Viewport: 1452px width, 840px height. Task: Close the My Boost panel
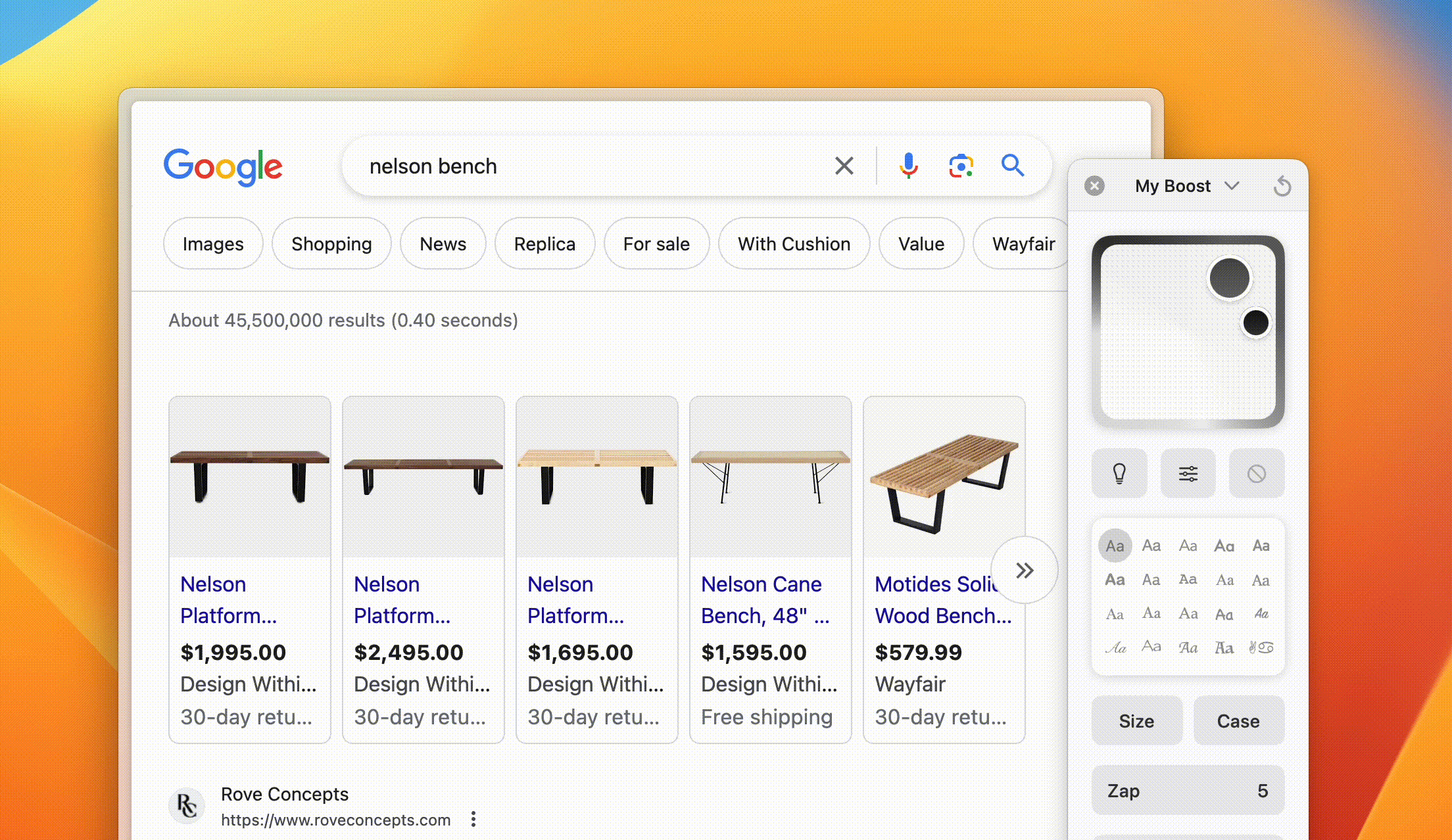[x=1094, y=186]
